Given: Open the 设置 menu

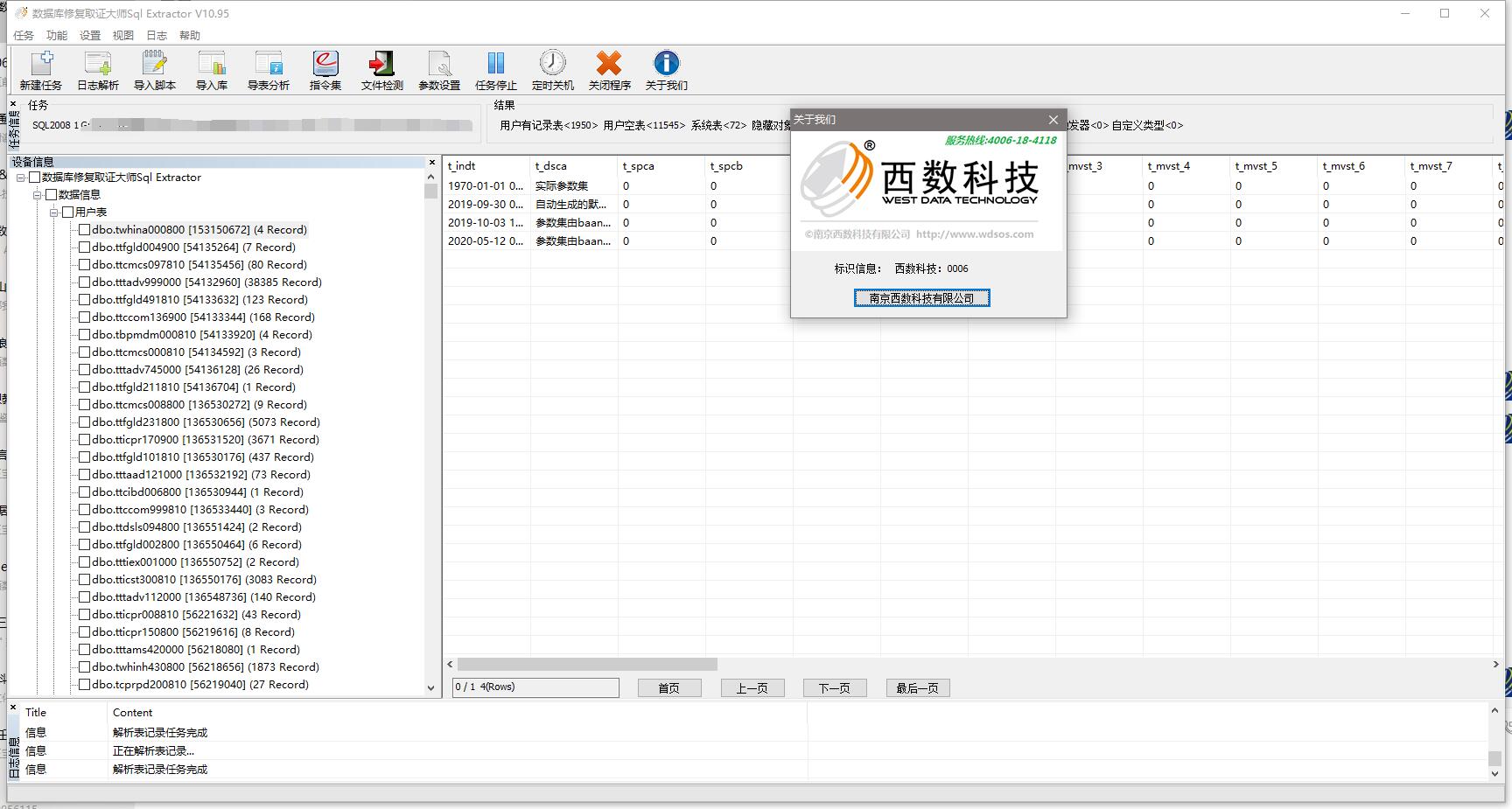Looking at the screenshot, I should [x=90, y=36].
